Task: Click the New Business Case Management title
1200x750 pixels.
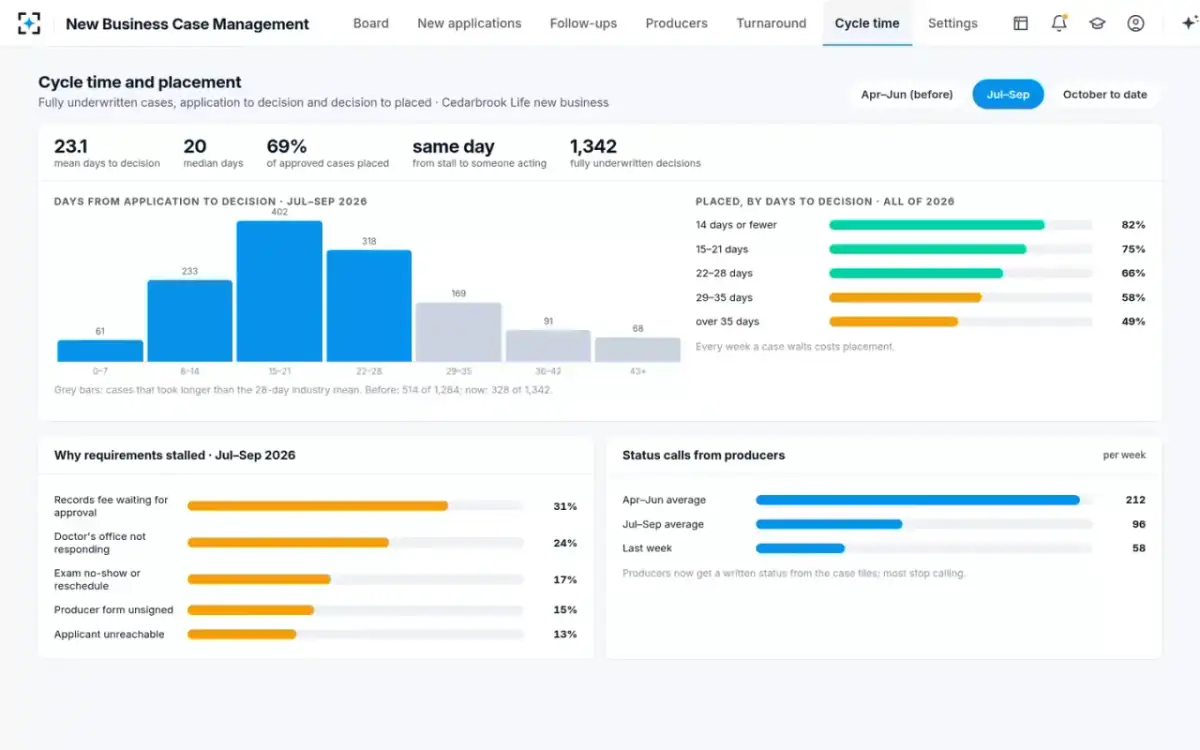Action: point(187,23)
